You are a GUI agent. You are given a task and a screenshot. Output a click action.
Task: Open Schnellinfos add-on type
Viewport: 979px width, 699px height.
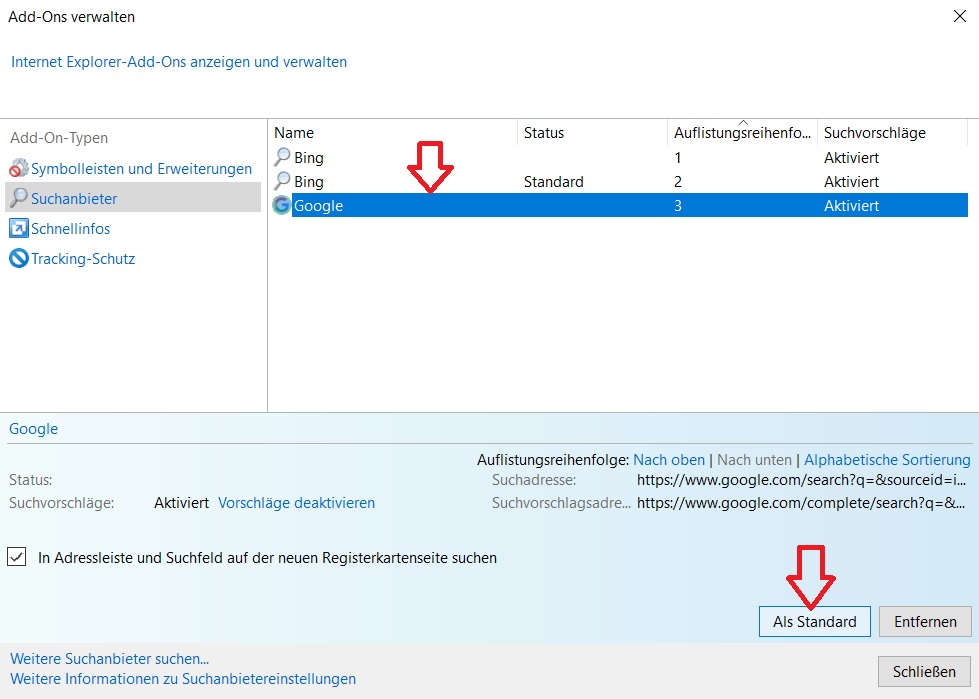coord(71,228)
